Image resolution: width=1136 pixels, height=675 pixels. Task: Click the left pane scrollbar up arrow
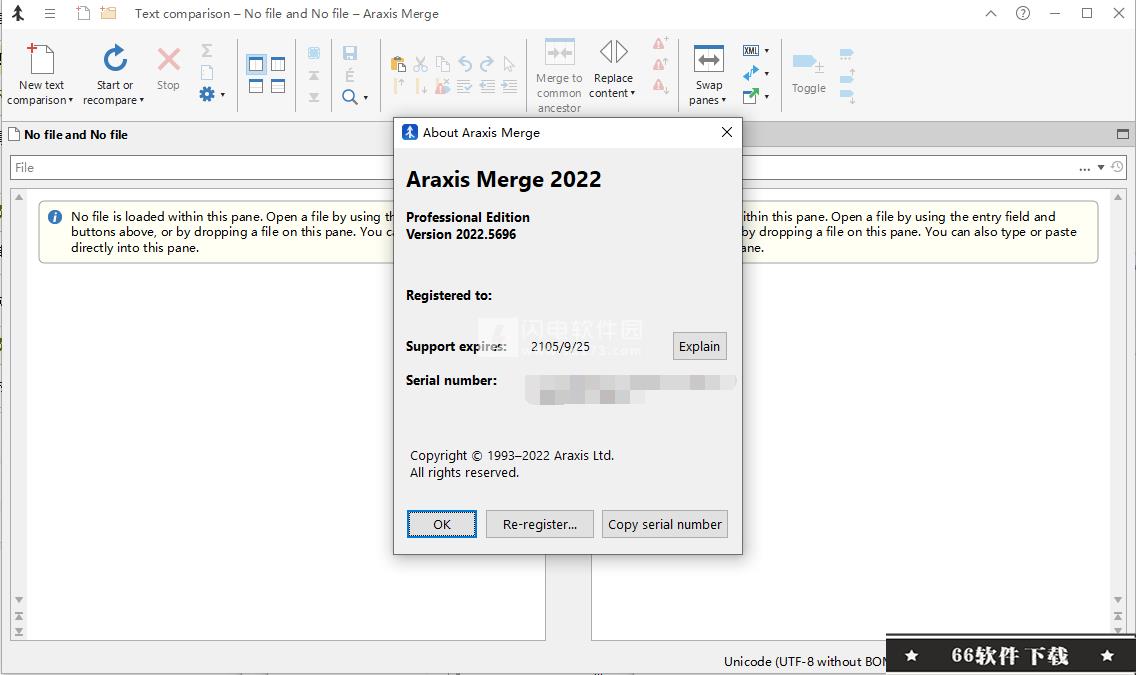19,197
